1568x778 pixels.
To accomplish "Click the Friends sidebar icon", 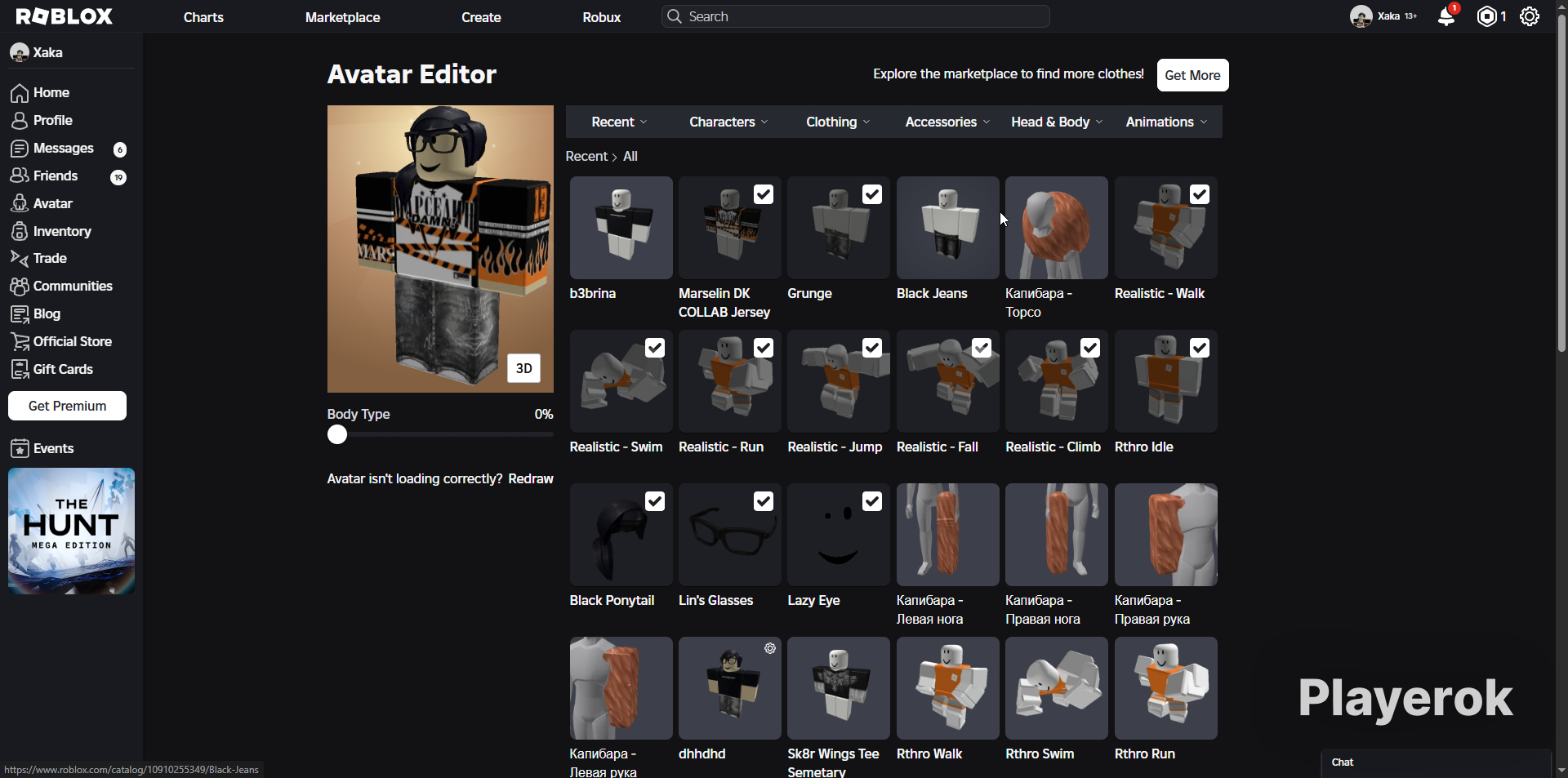I will coord(20,176).
